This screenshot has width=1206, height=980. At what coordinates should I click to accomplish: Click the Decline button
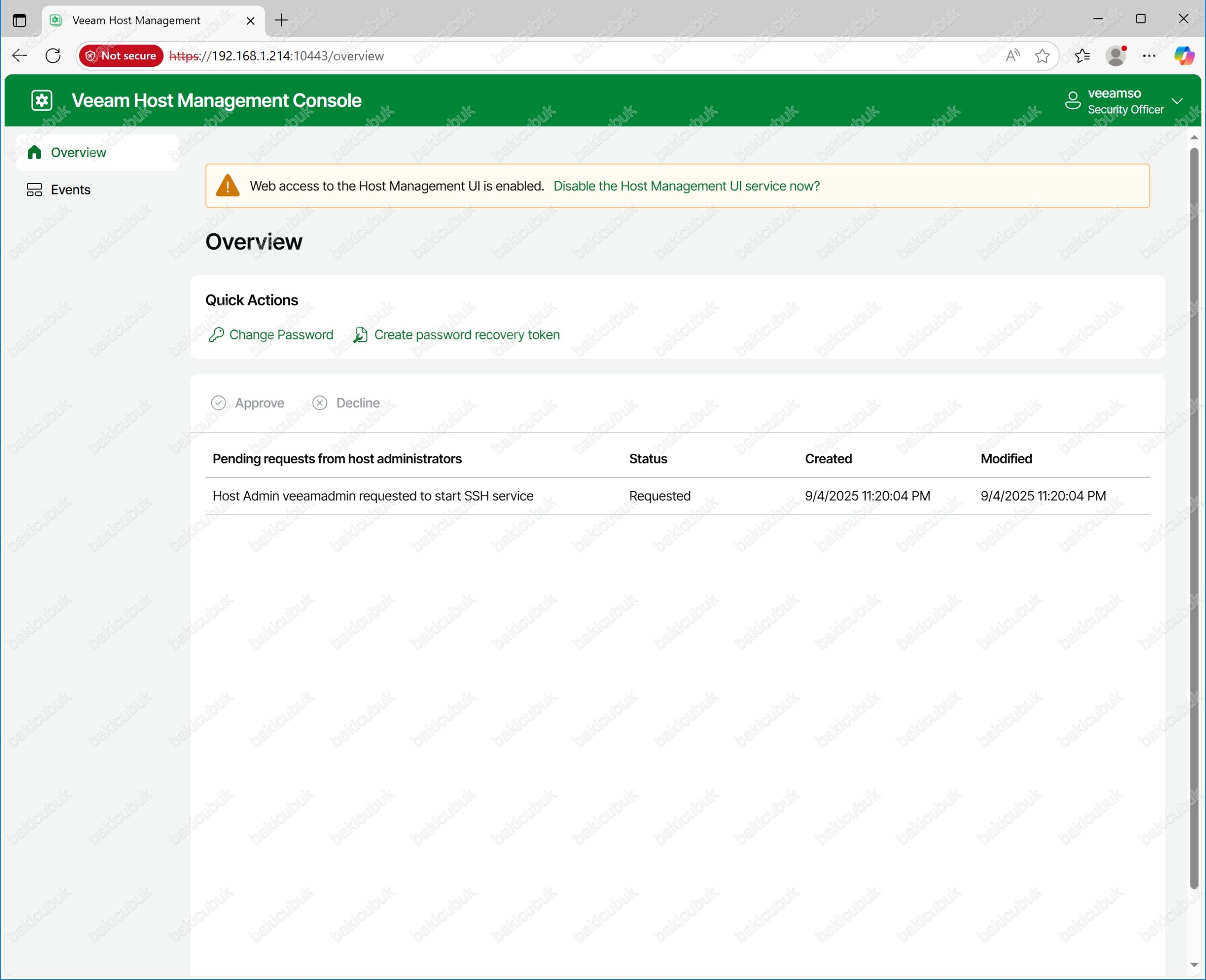[346, 403]
